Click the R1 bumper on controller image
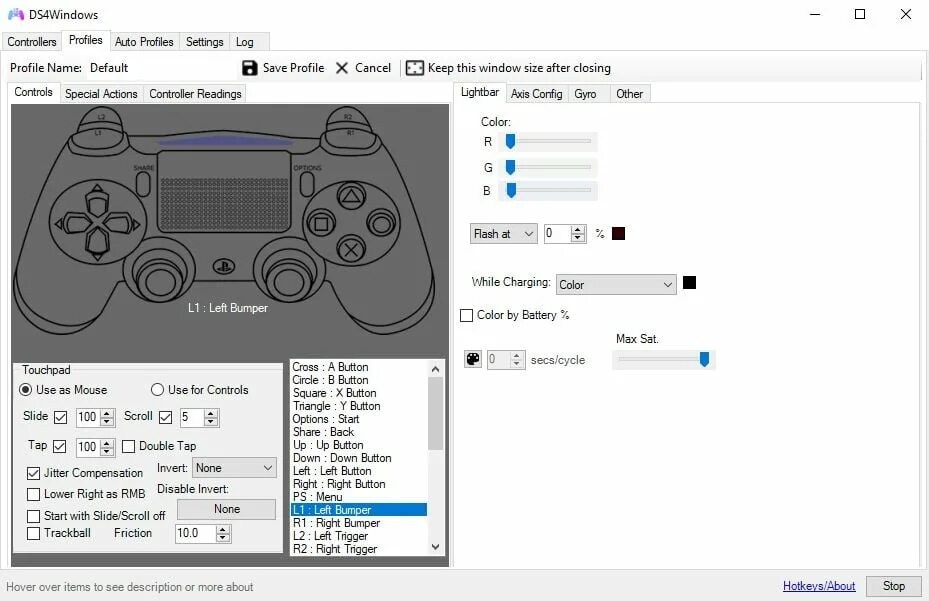929x601 pixels. click(350, 135)
